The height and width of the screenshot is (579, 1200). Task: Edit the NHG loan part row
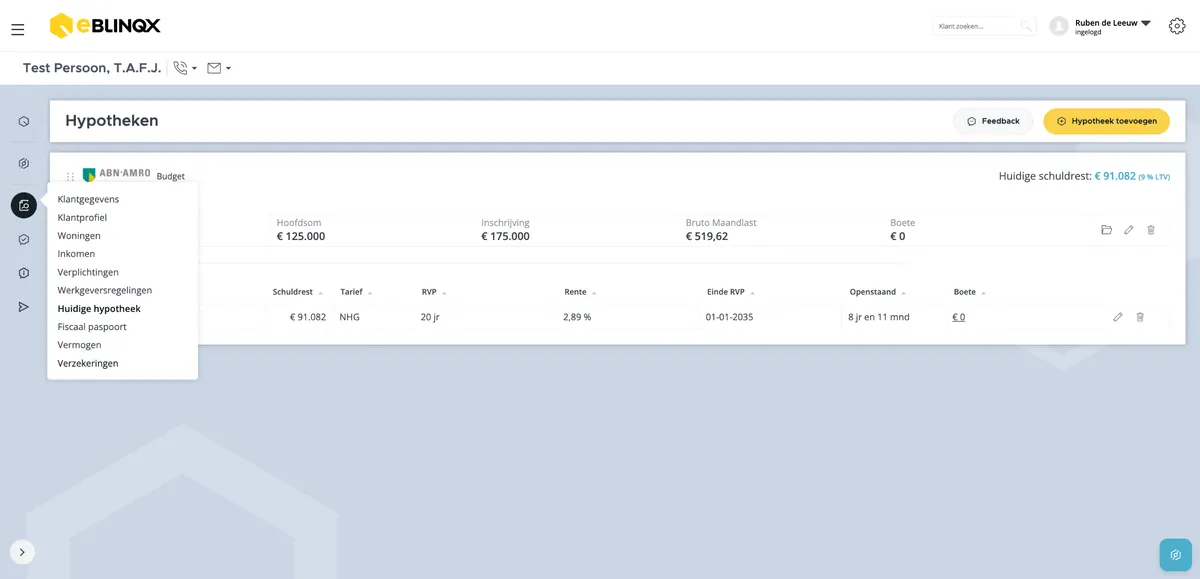[1118, 317]
